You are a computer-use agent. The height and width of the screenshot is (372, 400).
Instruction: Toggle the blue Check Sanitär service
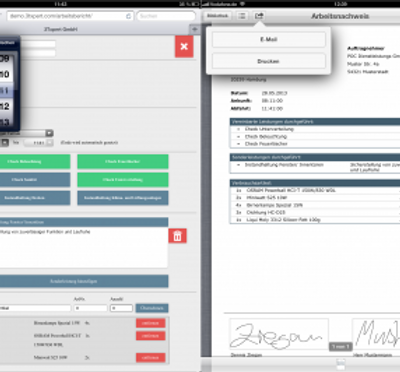[35, 180]
